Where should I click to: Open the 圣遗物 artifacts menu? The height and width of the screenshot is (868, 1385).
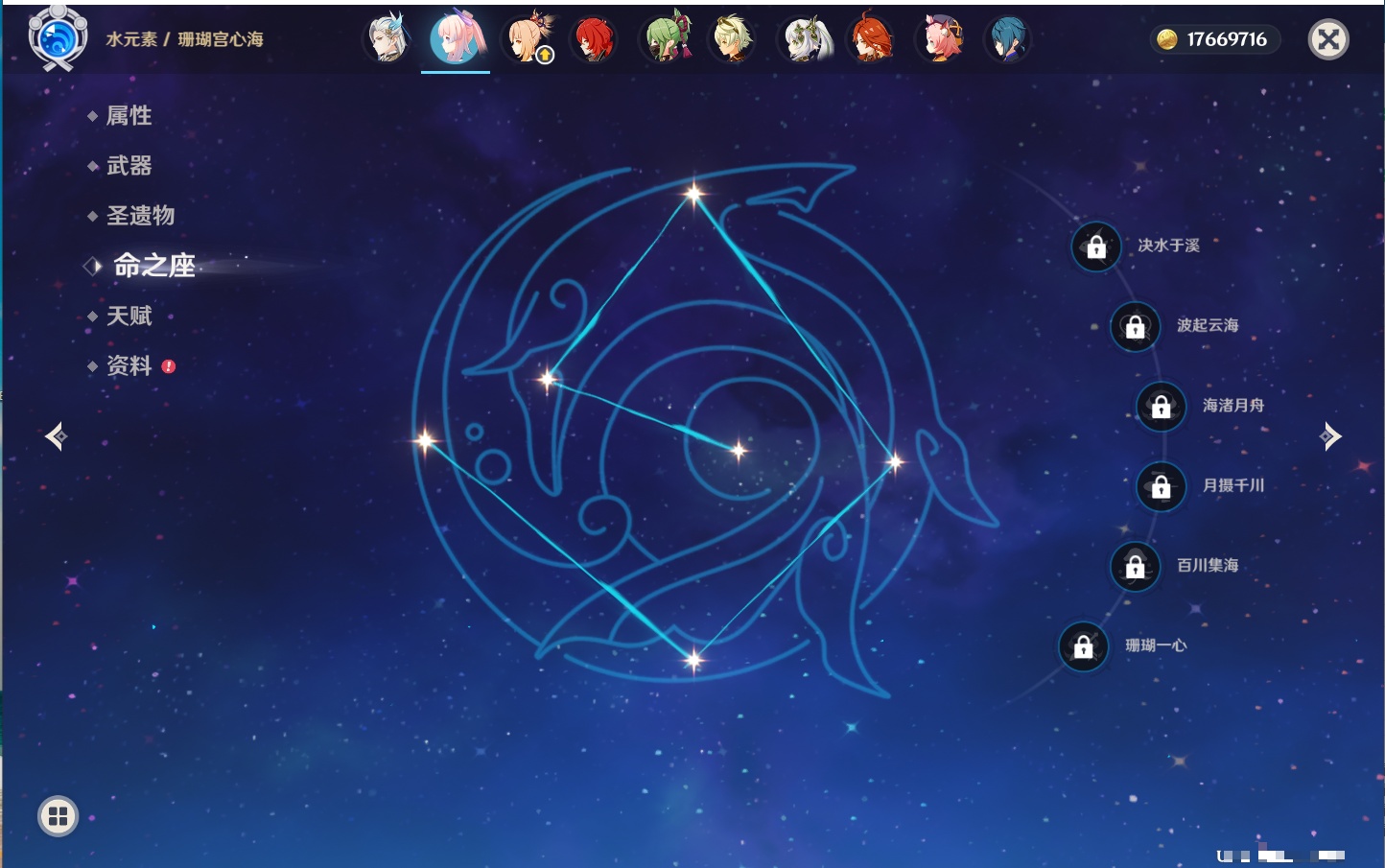[140, 216]
